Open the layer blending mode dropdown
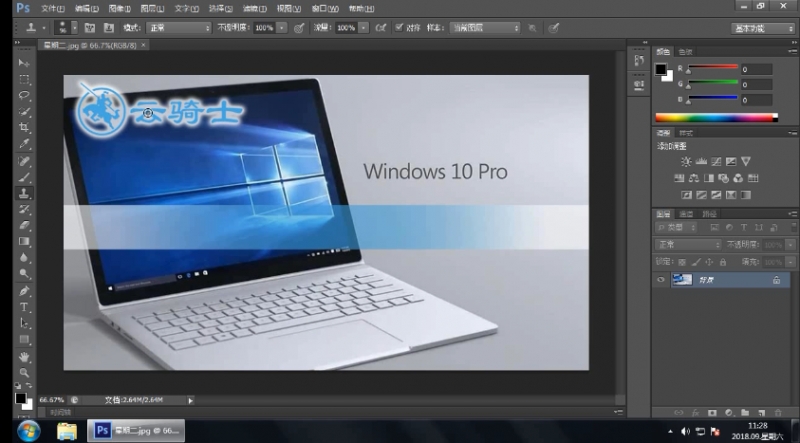Image resolution: width=800 pixels, height=443 pixels. click(x=688, y=245)
